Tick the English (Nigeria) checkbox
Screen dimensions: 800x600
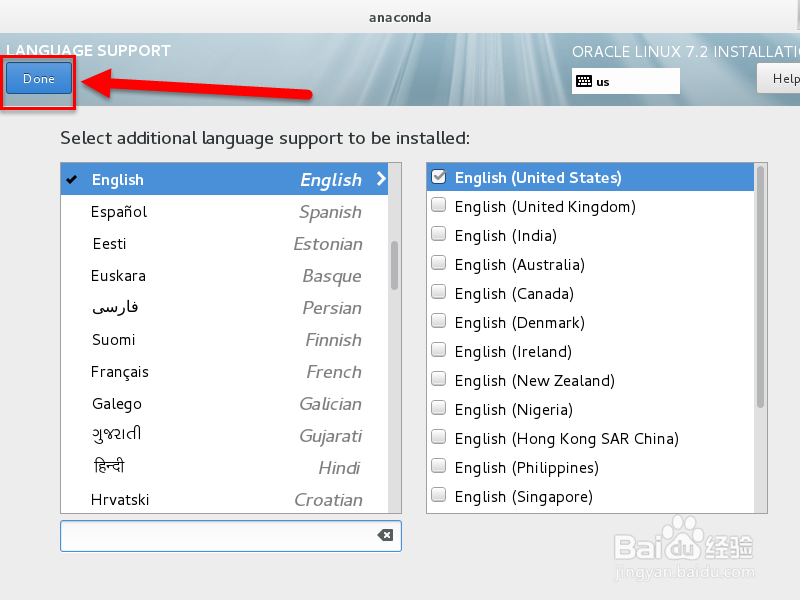[438, 408]
